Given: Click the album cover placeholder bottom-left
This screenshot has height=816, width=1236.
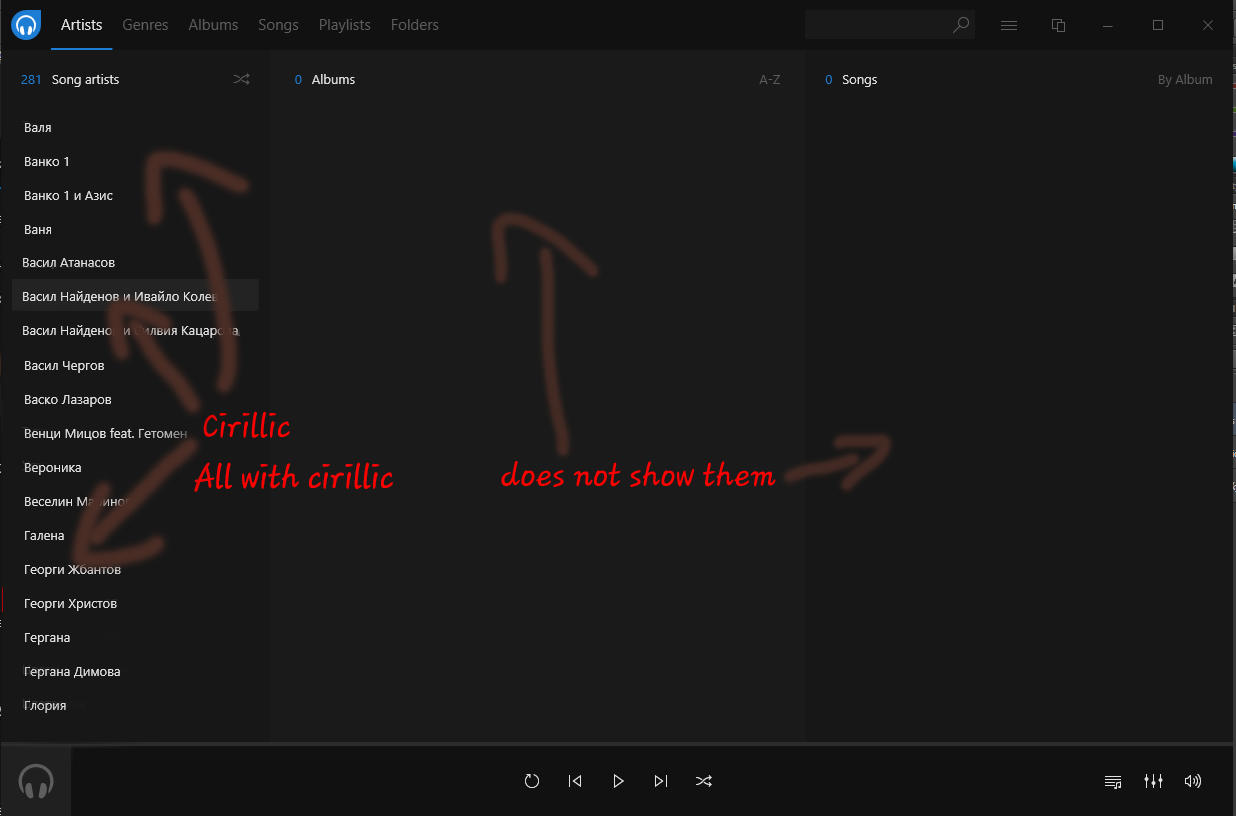Looking at the screenshot, I should tap(36, 781).
